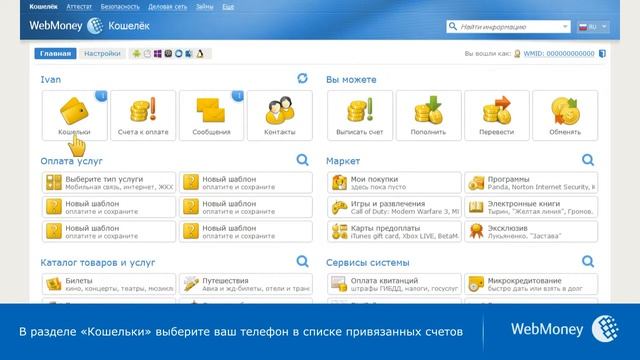The image size is (640, 360).
Task: Open Билеты in the catalog
Action: pyautogui.click(x=109, y=284)
